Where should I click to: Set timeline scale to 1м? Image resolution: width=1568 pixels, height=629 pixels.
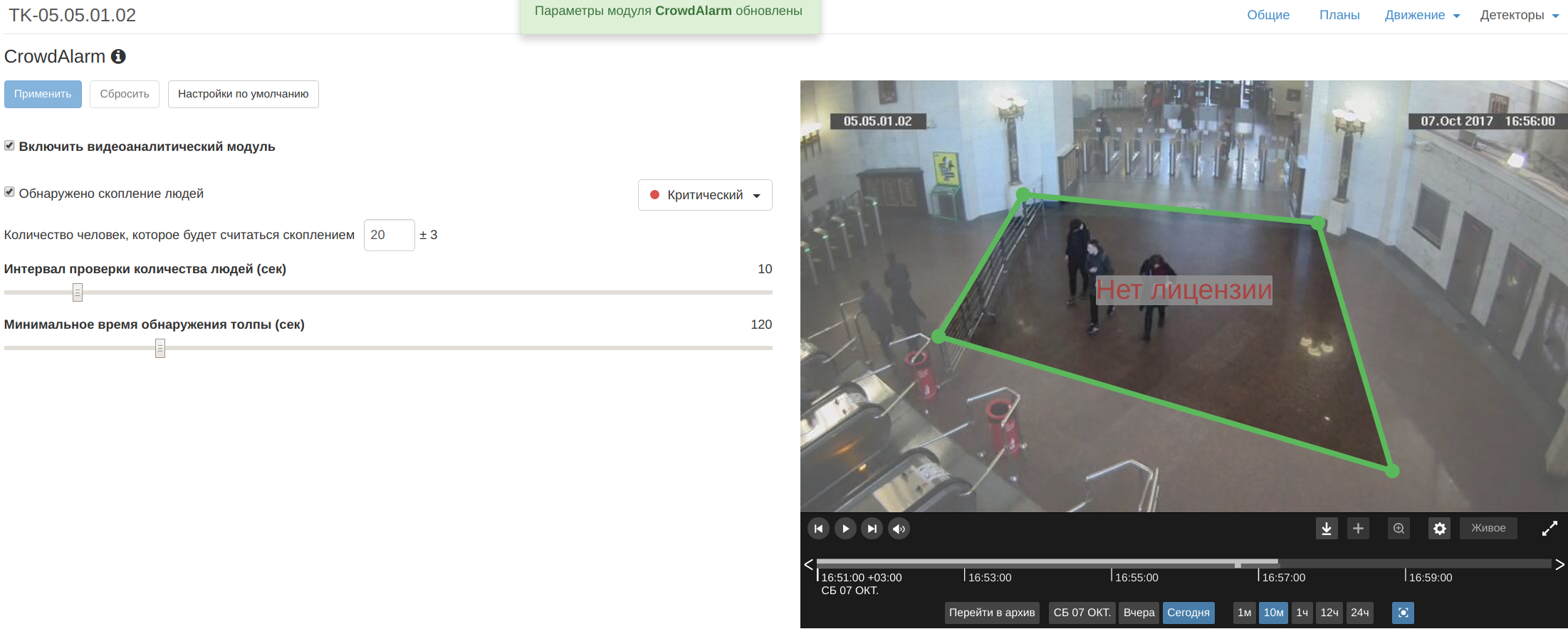coord(1244,613)
